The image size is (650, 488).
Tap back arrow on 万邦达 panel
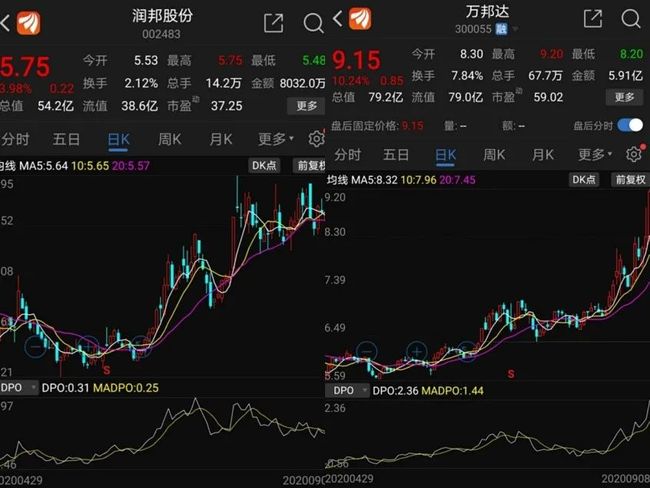click(338, 18)
